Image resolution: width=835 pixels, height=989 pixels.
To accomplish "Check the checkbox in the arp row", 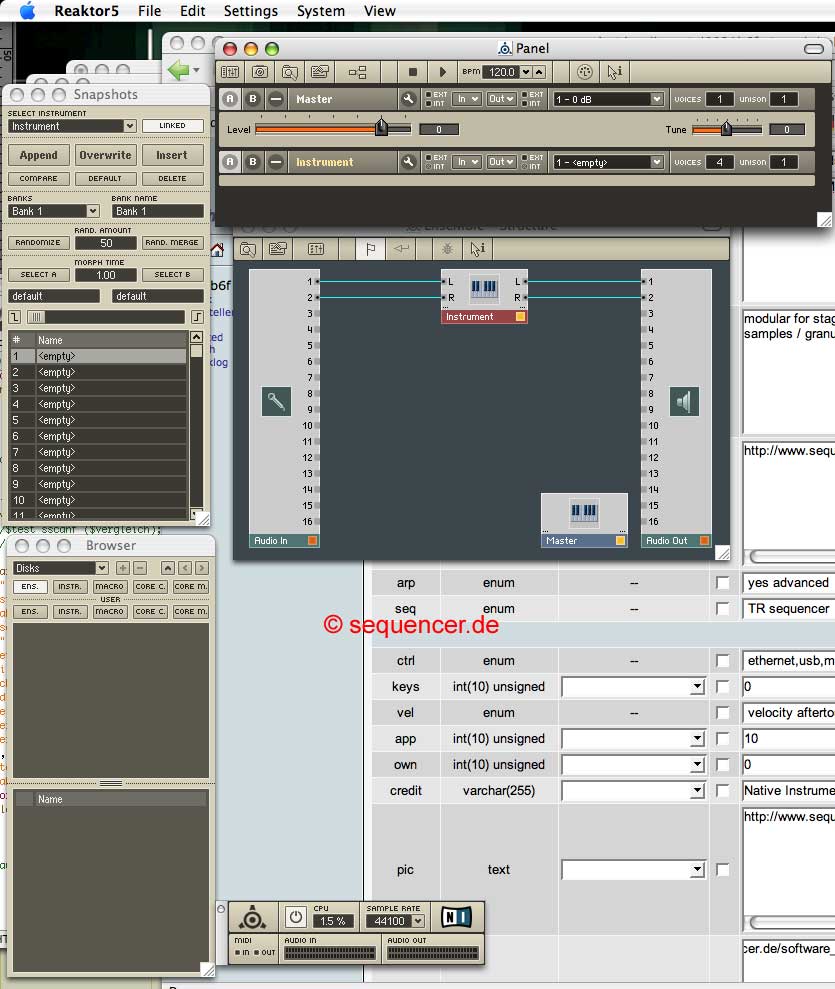I will pyautogui.click(x=723, y=583).
